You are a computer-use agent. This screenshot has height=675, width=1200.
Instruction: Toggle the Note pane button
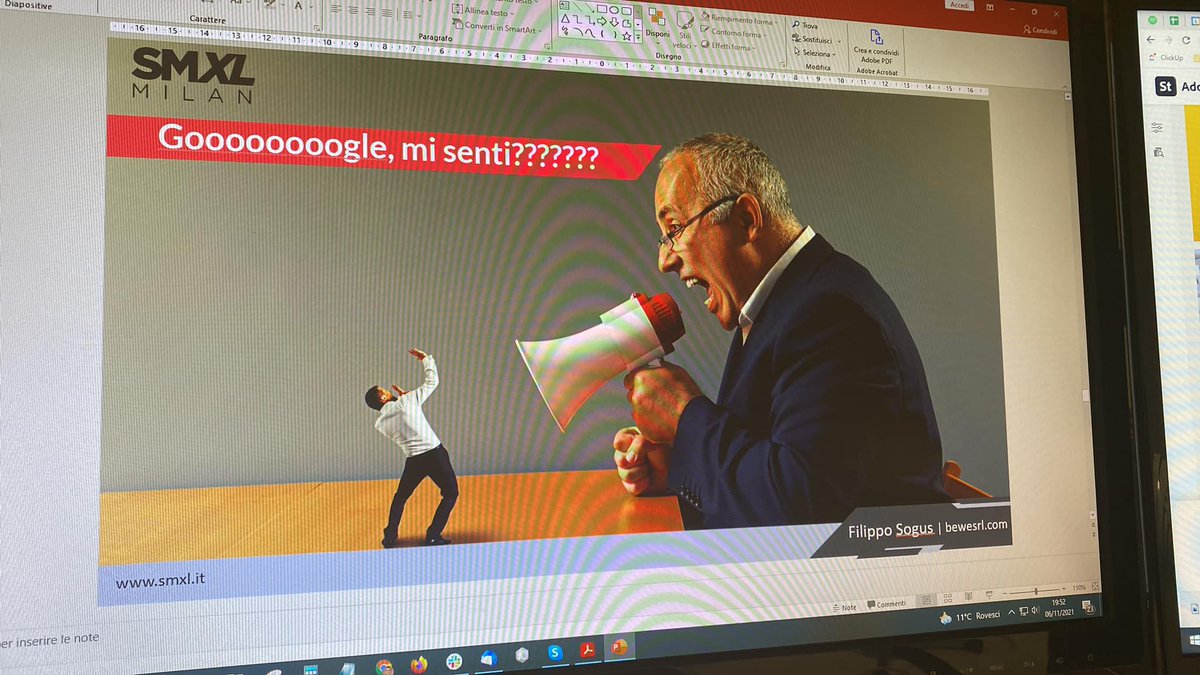click(x=845, y=607)
